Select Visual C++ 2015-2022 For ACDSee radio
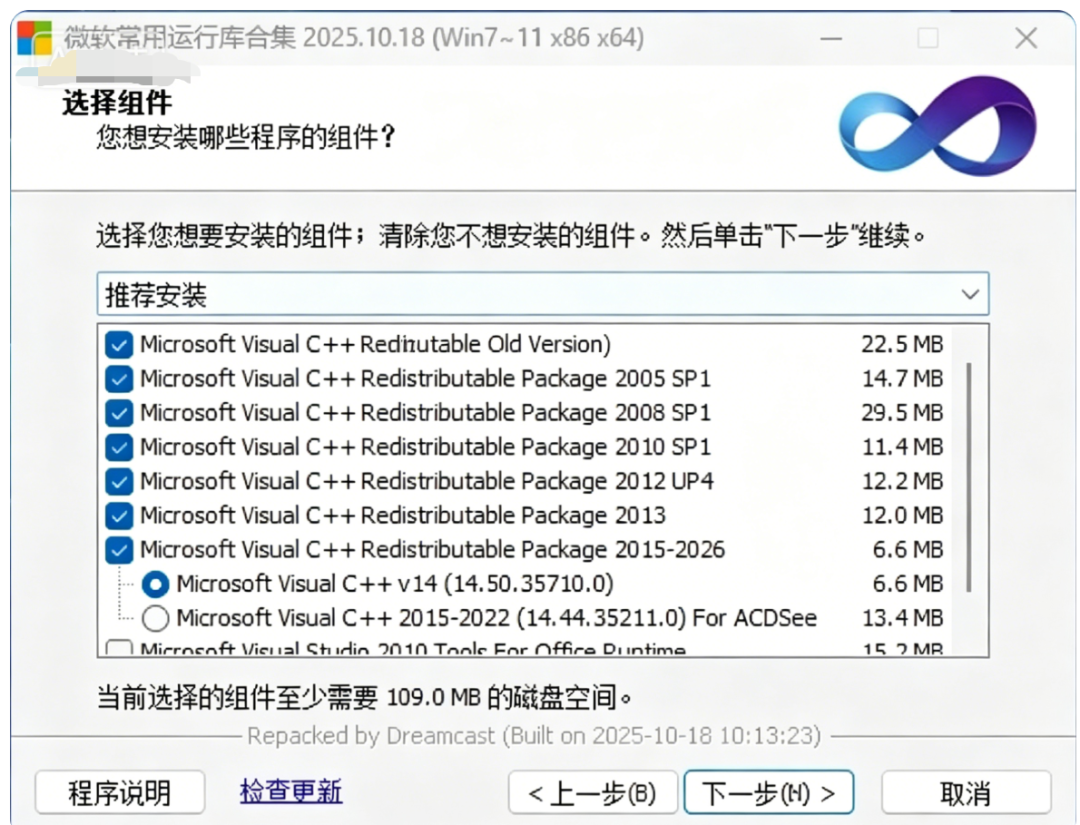This screenshot has height=825, width=1080. tap(156, 618)
